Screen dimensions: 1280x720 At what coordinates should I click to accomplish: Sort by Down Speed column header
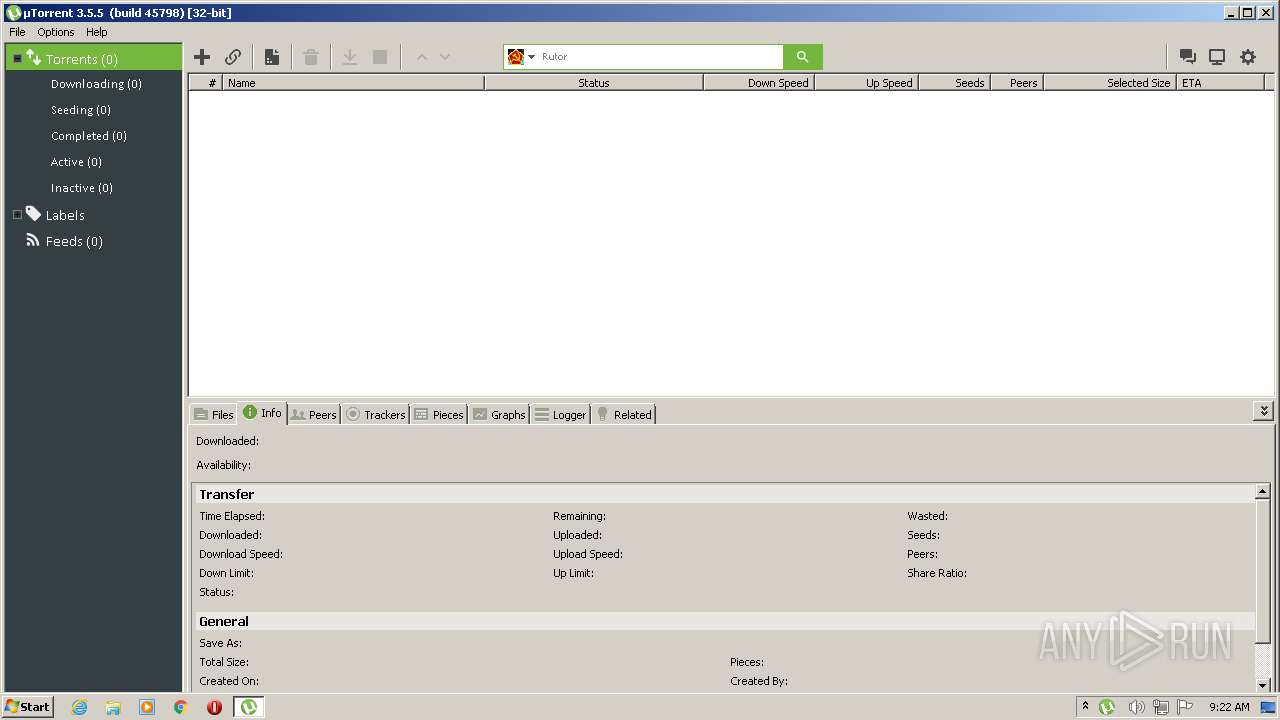[759, 83]
